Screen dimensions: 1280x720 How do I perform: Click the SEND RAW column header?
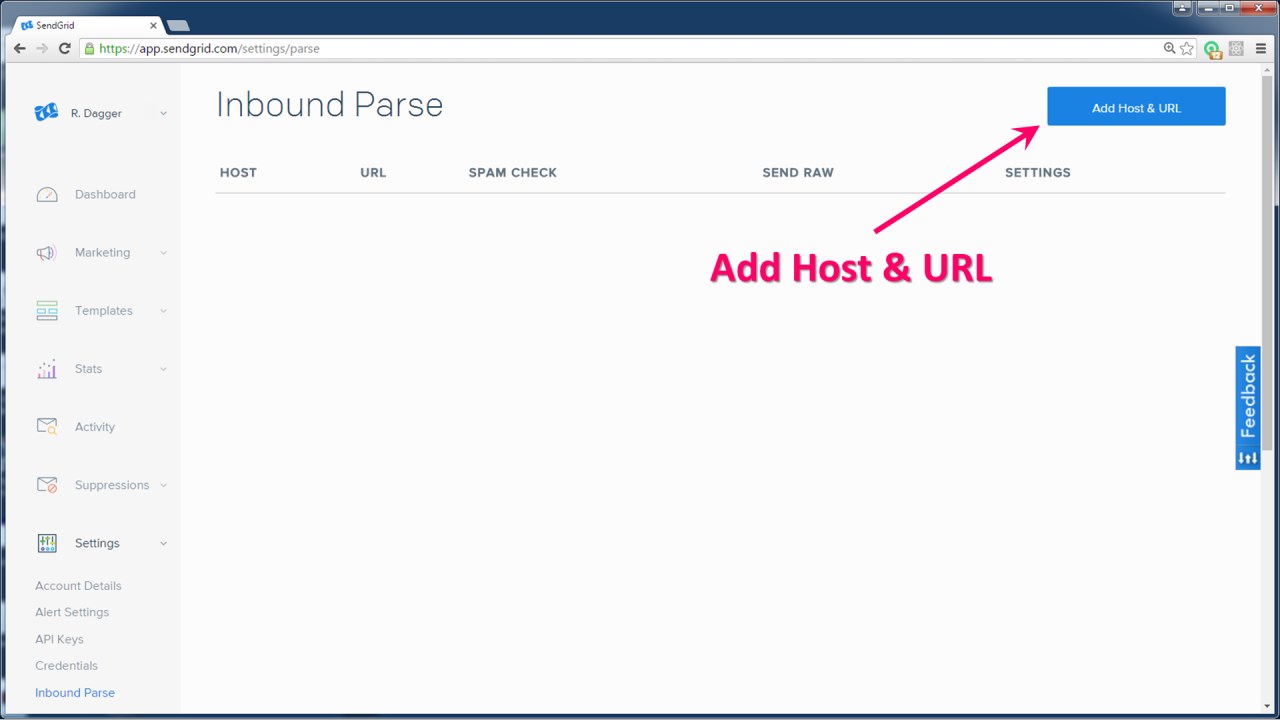tap(798, 172)
